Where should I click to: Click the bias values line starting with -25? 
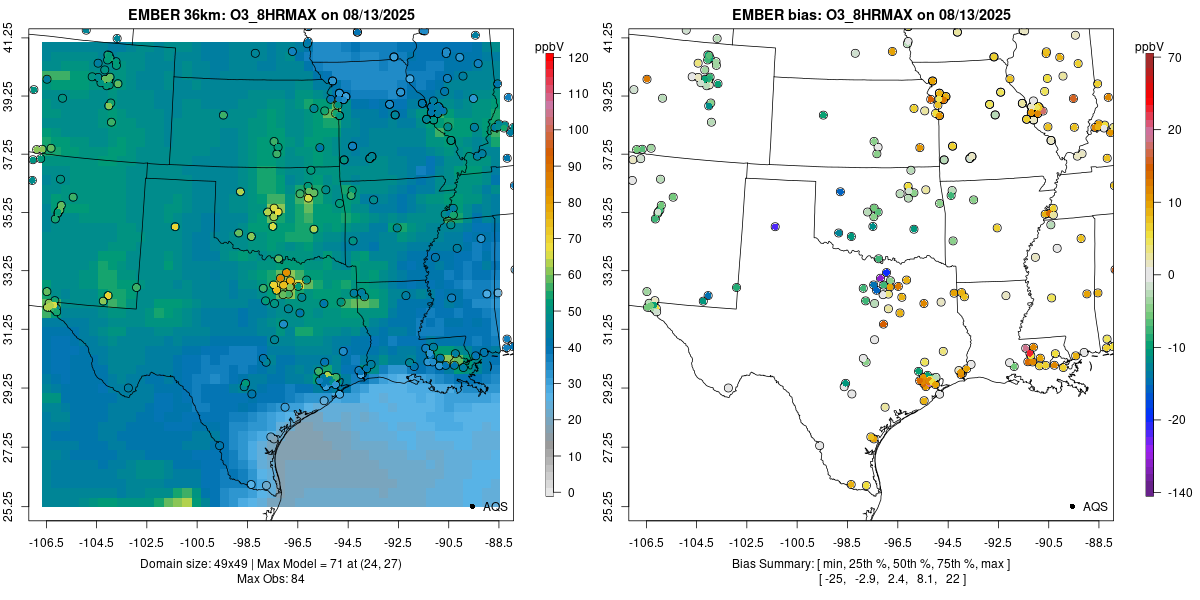pyautogui.click(x=871, y=578)
